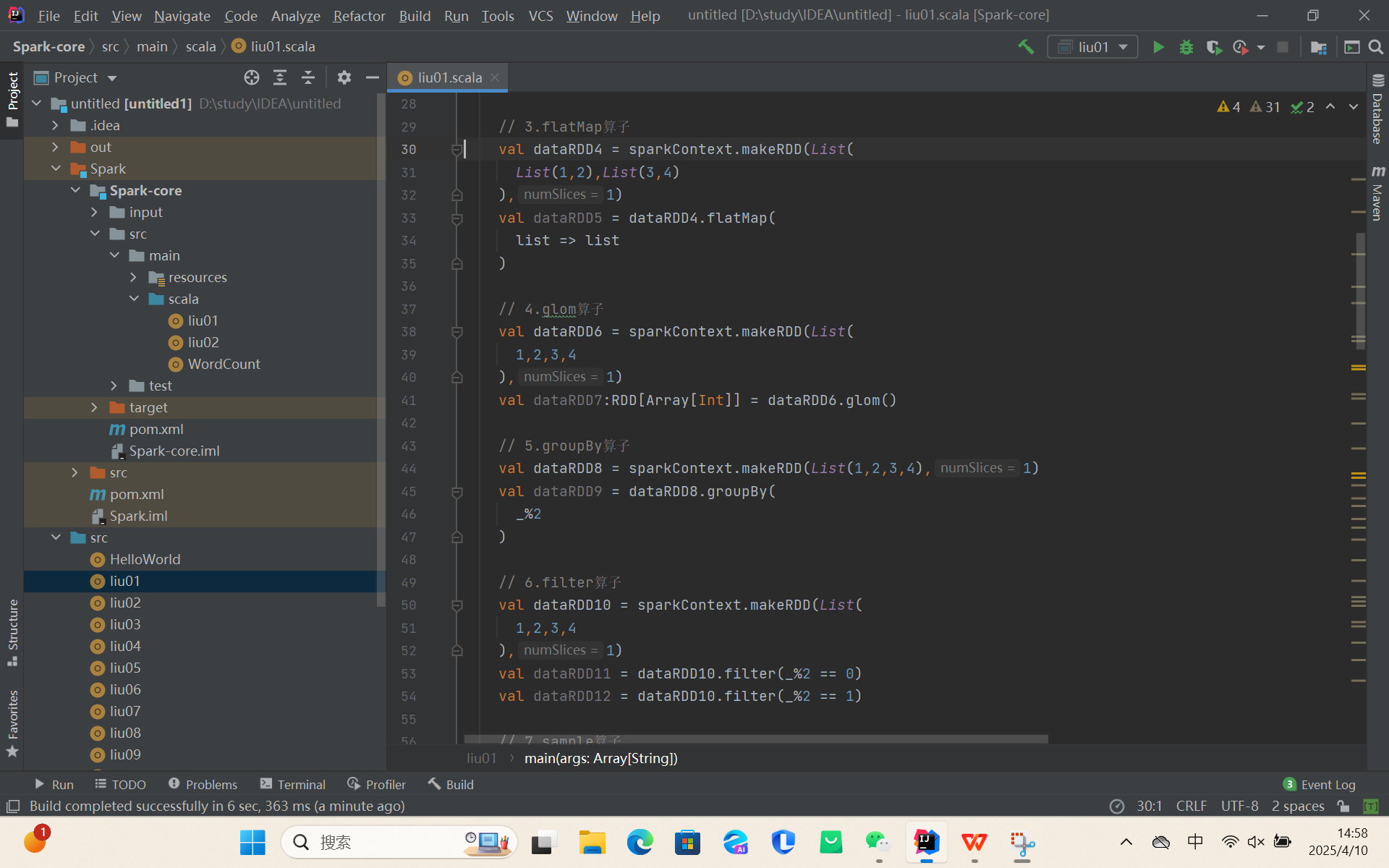The image size is (1389, 868).
Task: Click the green Run button in toolbar
Action: point(1158,47)
